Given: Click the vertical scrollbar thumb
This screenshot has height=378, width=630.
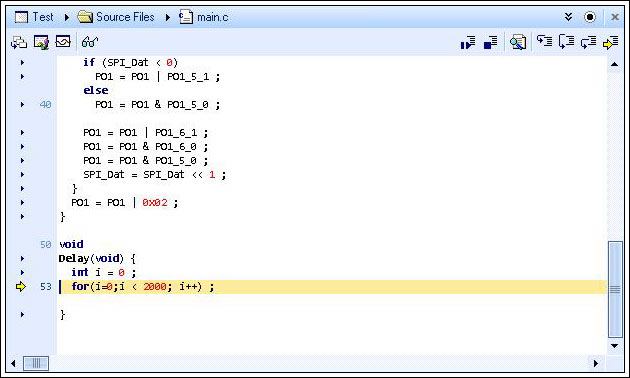Looking at the screenshot, I should 615,289.
